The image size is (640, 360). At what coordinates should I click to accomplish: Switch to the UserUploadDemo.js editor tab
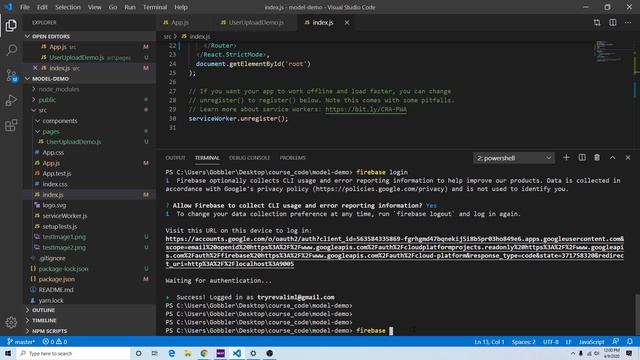tap(256, 22)
